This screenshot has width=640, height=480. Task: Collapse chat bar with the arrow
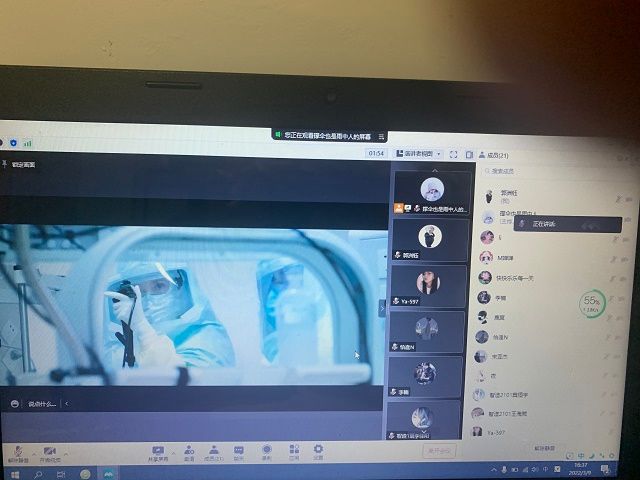67,404
